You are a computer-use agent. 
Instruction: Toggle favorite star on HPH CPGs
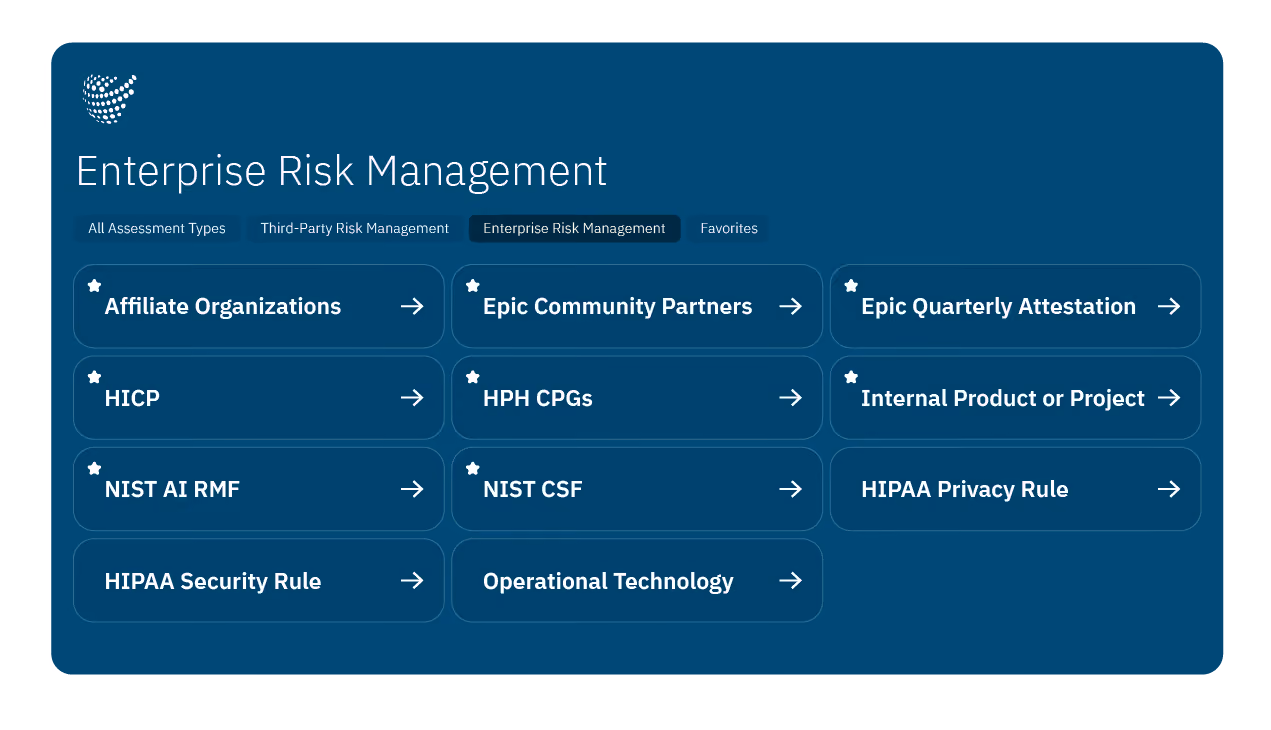(x=473, y=377)
